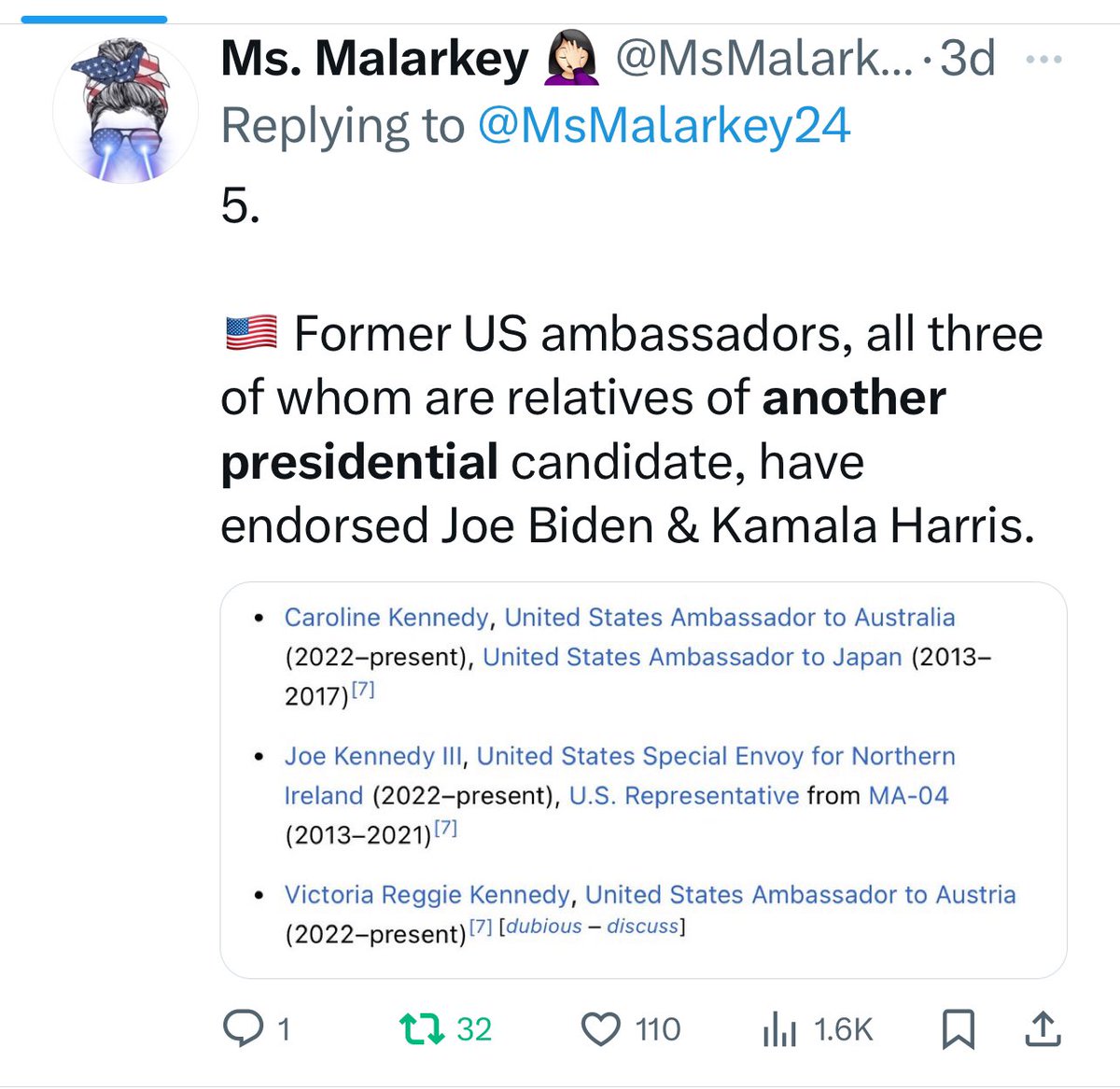Open the U.S. Representative link
This screenshot has width=1120, height=1089.
684,796
